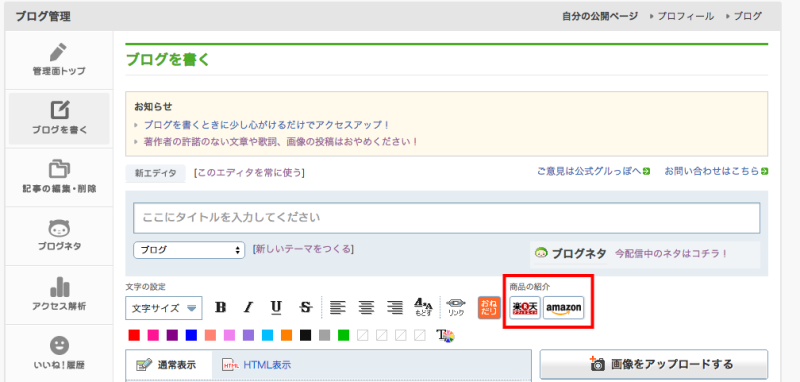Pick the medium purple color swatch
800x382 pixels.
[x=248, y=335]
